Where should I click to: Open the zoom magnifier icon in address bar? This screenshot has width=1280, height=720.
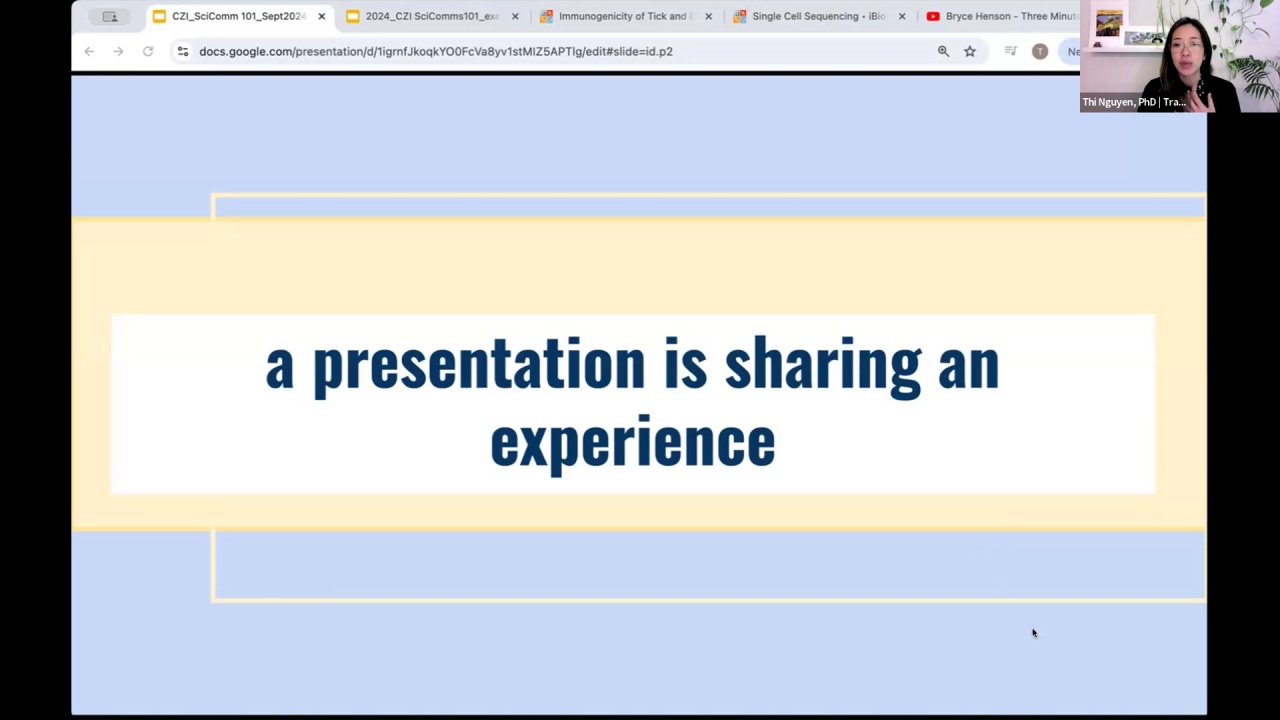pos(943,51)
